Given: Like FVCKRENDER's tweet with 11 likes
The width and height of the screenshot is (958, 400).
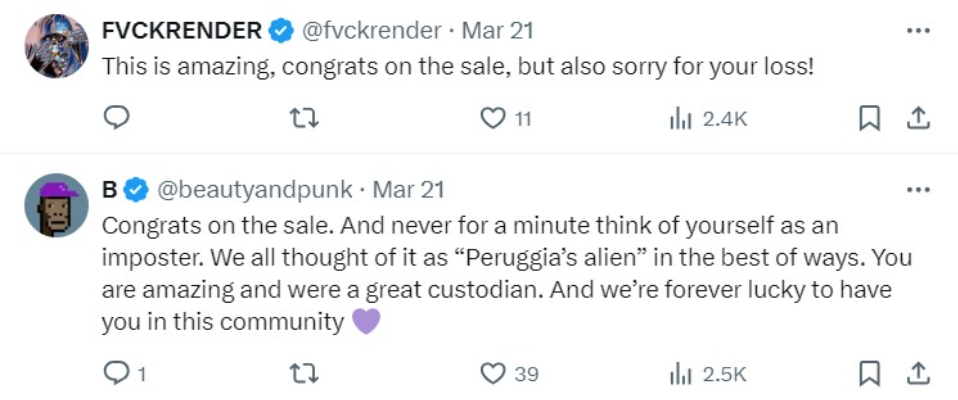Looking at the screenshot, I should point(492,118).
